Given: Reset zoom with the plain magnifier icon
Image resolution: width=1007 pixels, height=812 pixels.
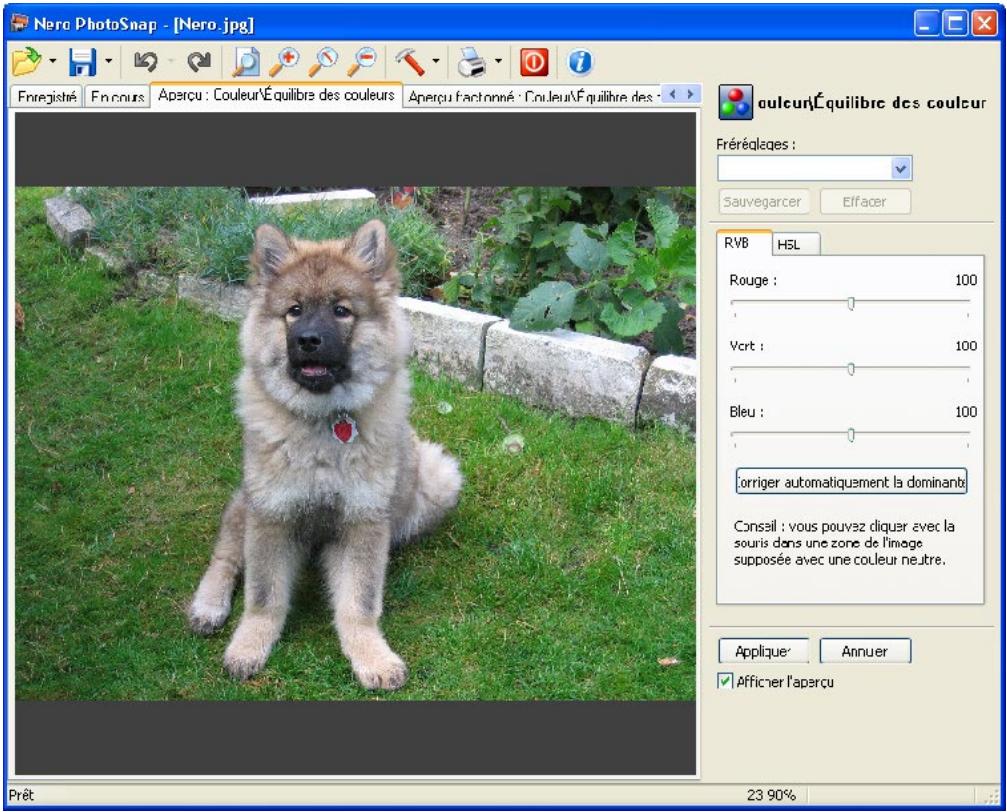Looking at the screenshot, I should [x=323, y=62].
